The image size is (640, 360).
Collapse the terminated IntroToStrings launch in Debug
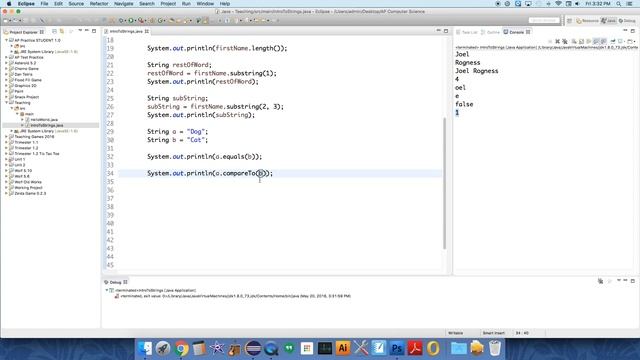click(107, 290)
